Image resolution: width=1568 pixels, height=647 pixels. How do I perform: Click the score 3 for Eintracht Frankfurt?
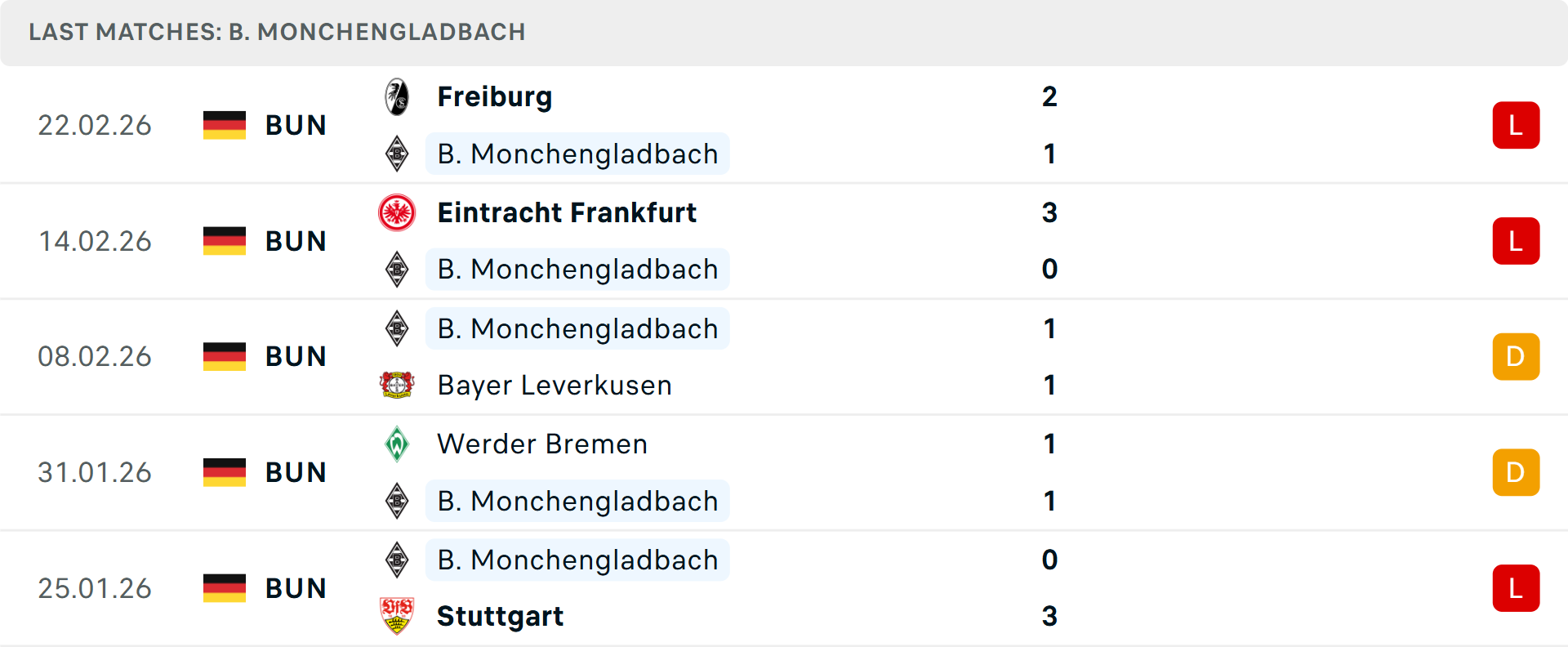click(x=1050, y=212)
